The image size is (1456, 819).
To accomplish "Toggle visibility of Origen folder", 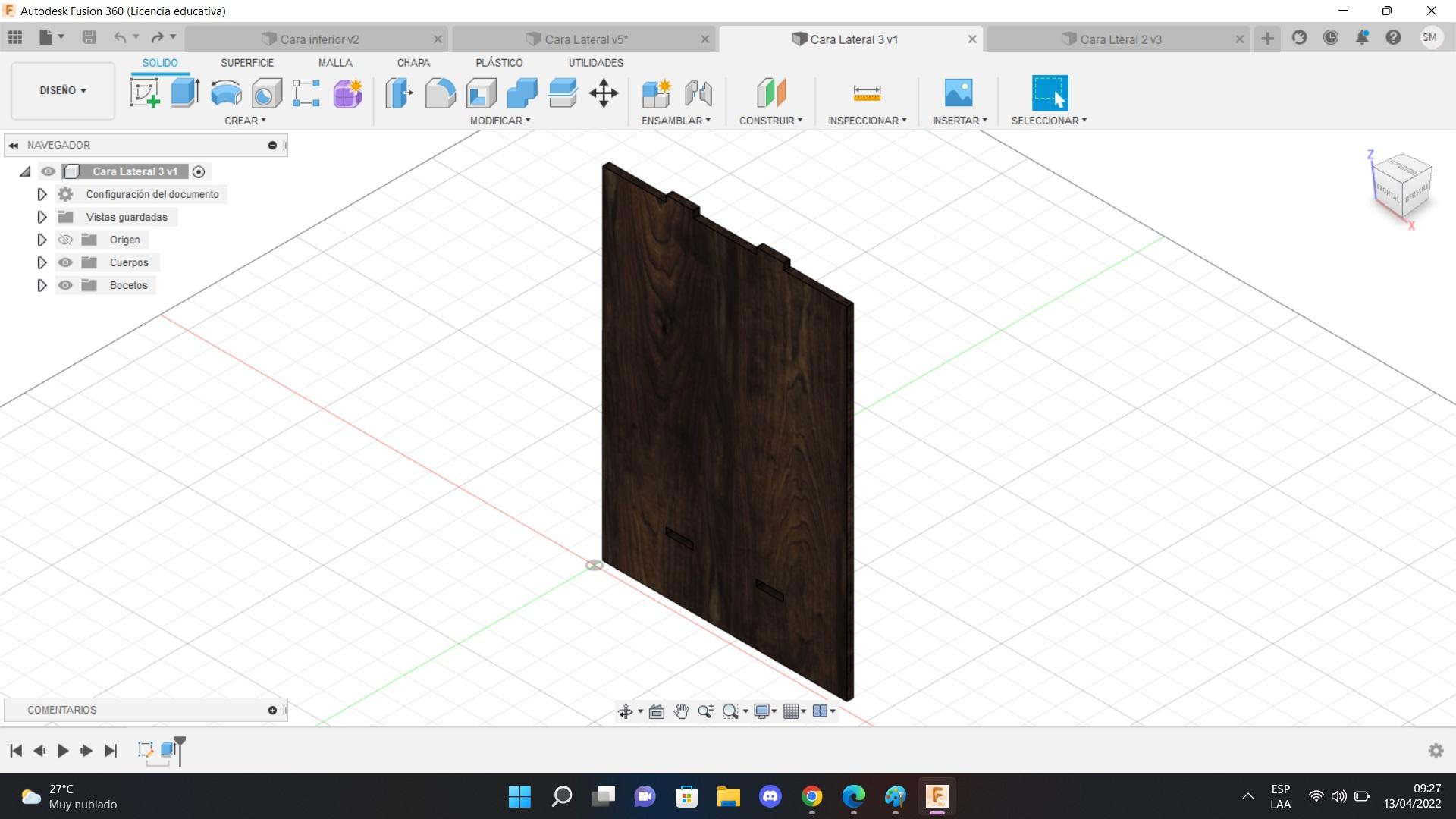I will click(66, 240).
